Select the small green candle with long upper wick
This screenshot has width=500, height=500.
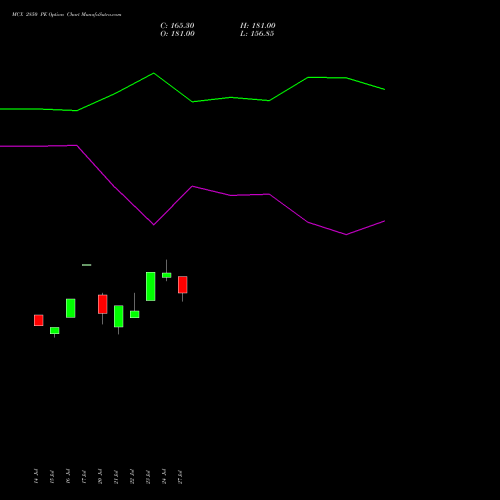point(135,314)
